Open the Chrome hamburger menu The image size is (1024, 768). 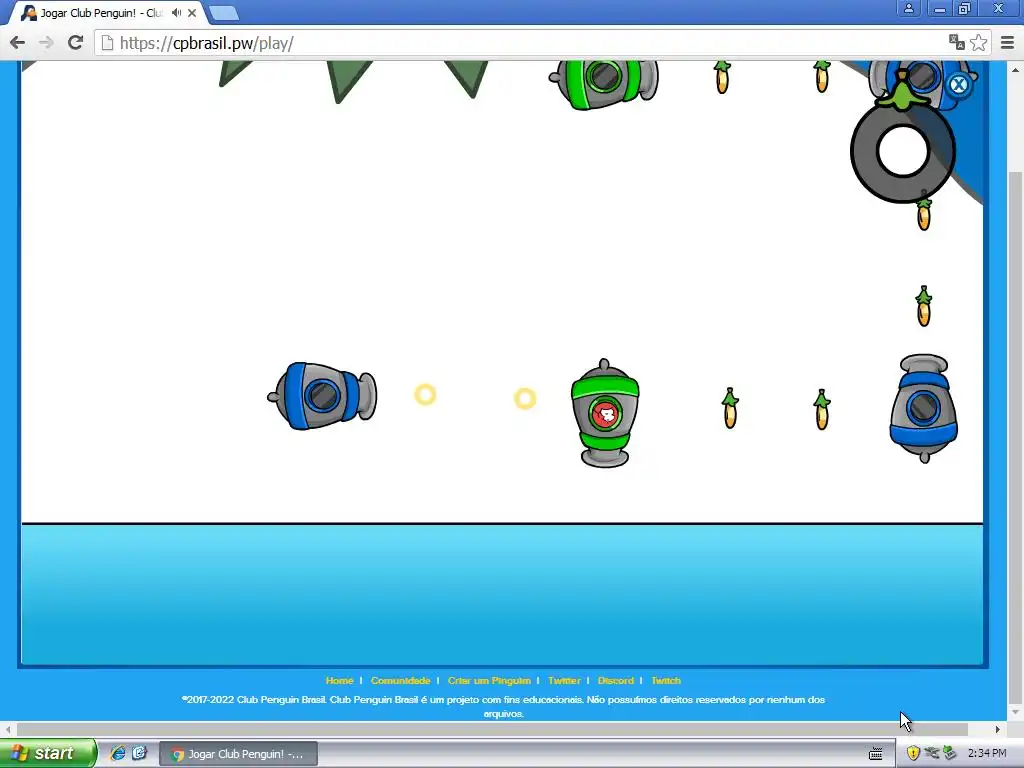click(x=1007, y=43)
